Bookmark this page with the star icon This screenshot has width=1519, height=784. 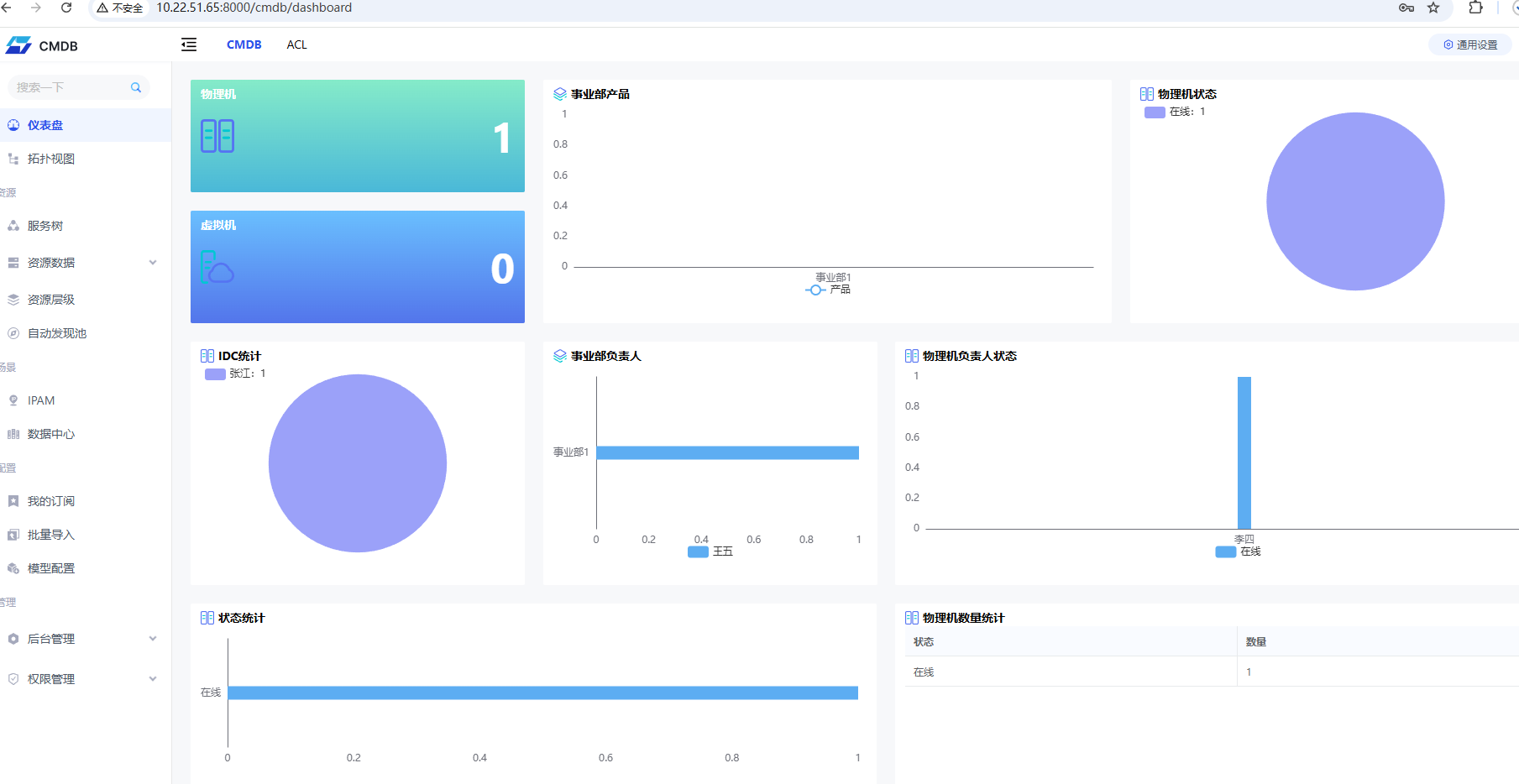pyautogui.click(x=1433, y=8)
